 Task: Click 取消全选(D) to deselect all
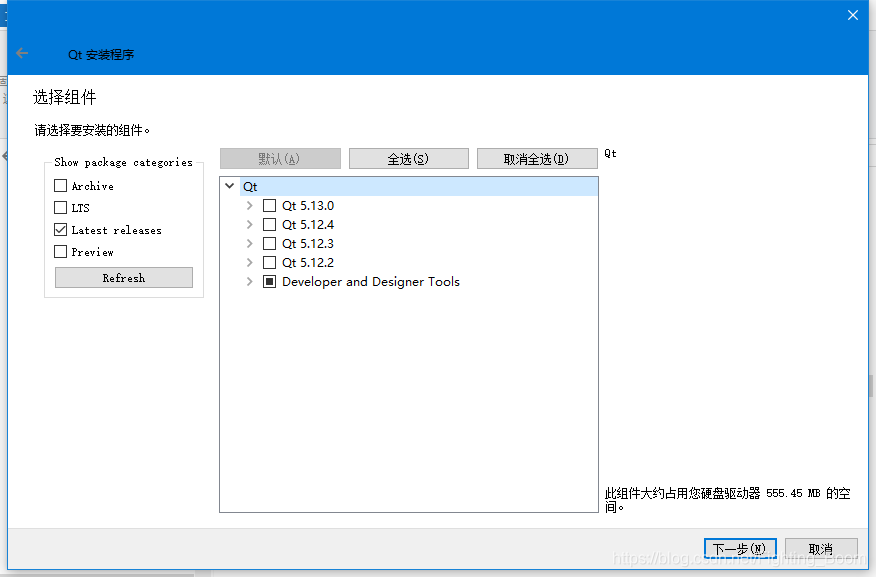point(537,159)
